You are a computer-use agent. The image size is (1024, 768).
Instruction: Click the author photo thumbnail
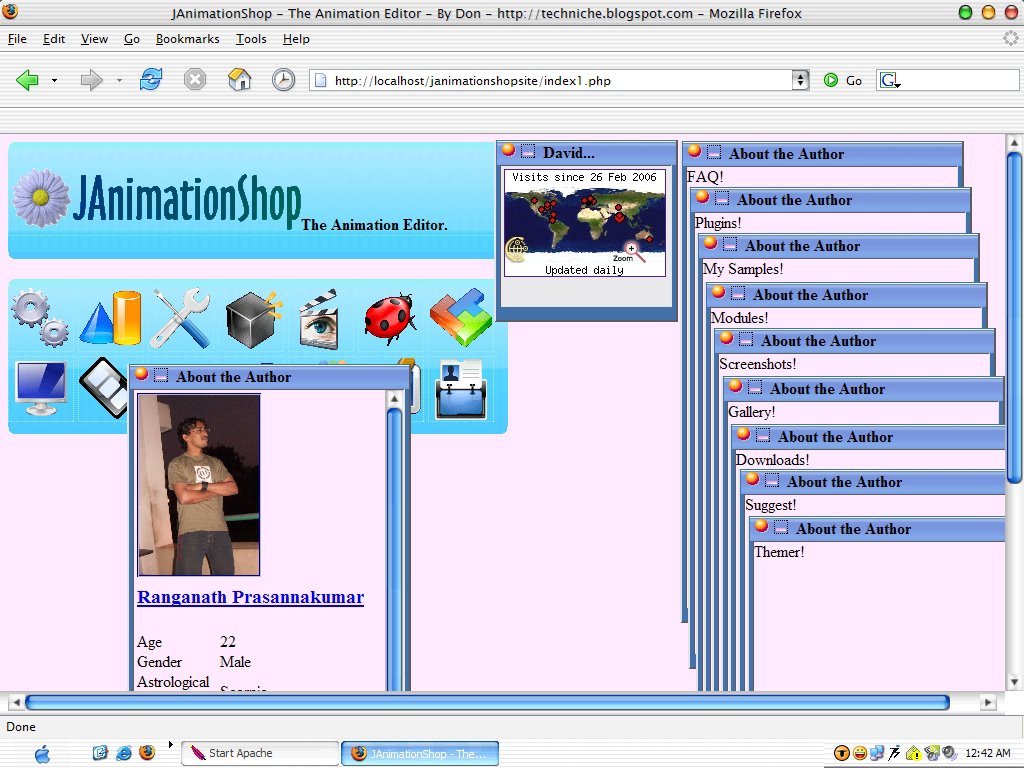[199, 485]
